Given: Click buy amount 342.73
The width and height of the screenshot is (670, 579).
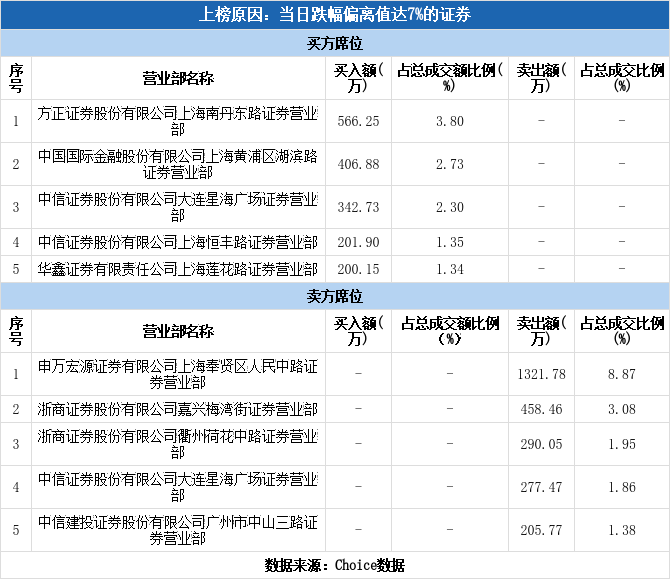Looking at the screenshot, I should pyautogui.click(x=358, y=207).
